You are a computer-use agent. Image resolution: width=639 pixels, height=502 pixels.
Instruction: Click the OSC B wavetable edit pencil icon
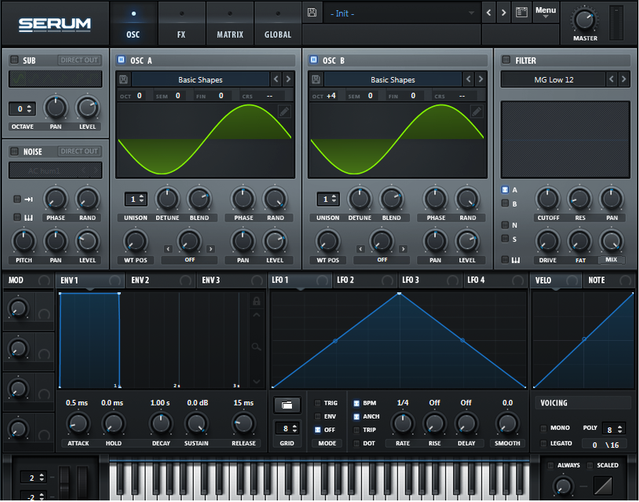coord(477,112)
